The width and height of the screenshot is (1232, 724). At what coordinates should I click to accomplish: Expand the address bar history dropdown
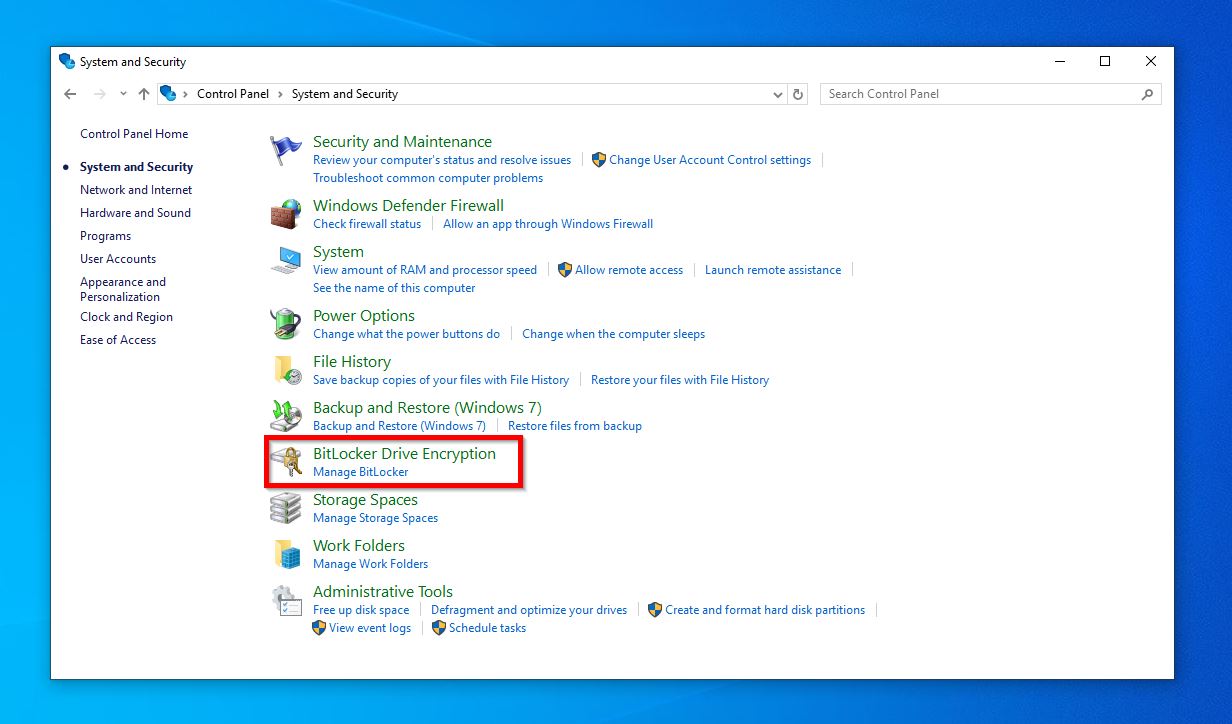tap(779, 94)
